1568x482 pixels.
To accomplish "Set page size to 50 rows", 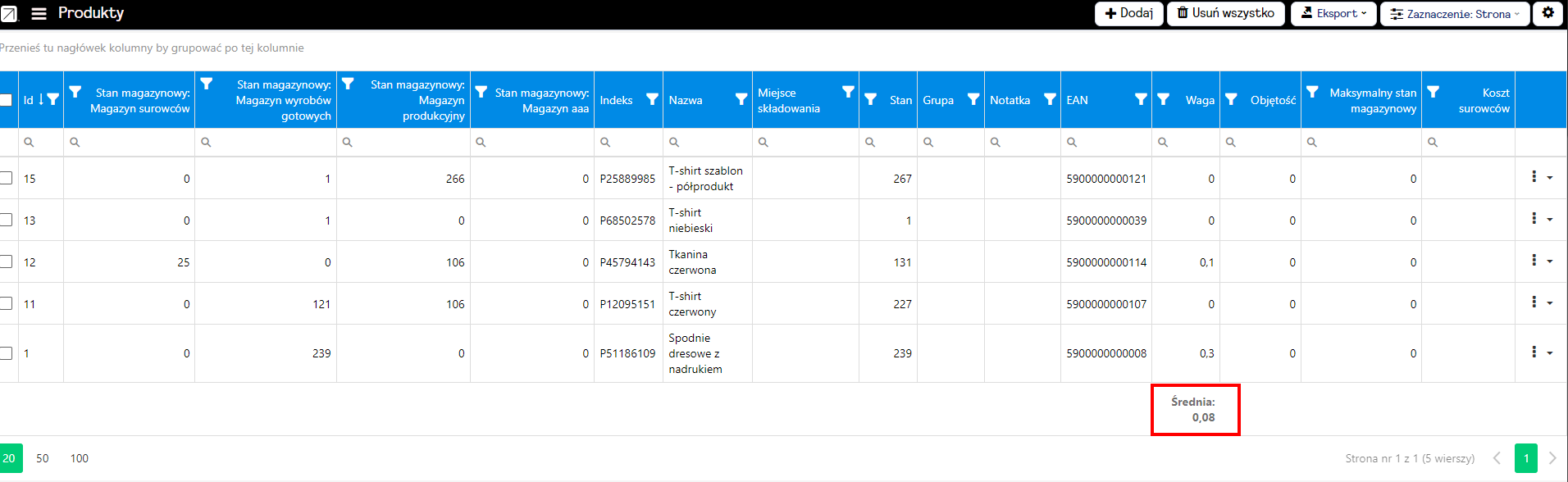I will coord(43,458).
